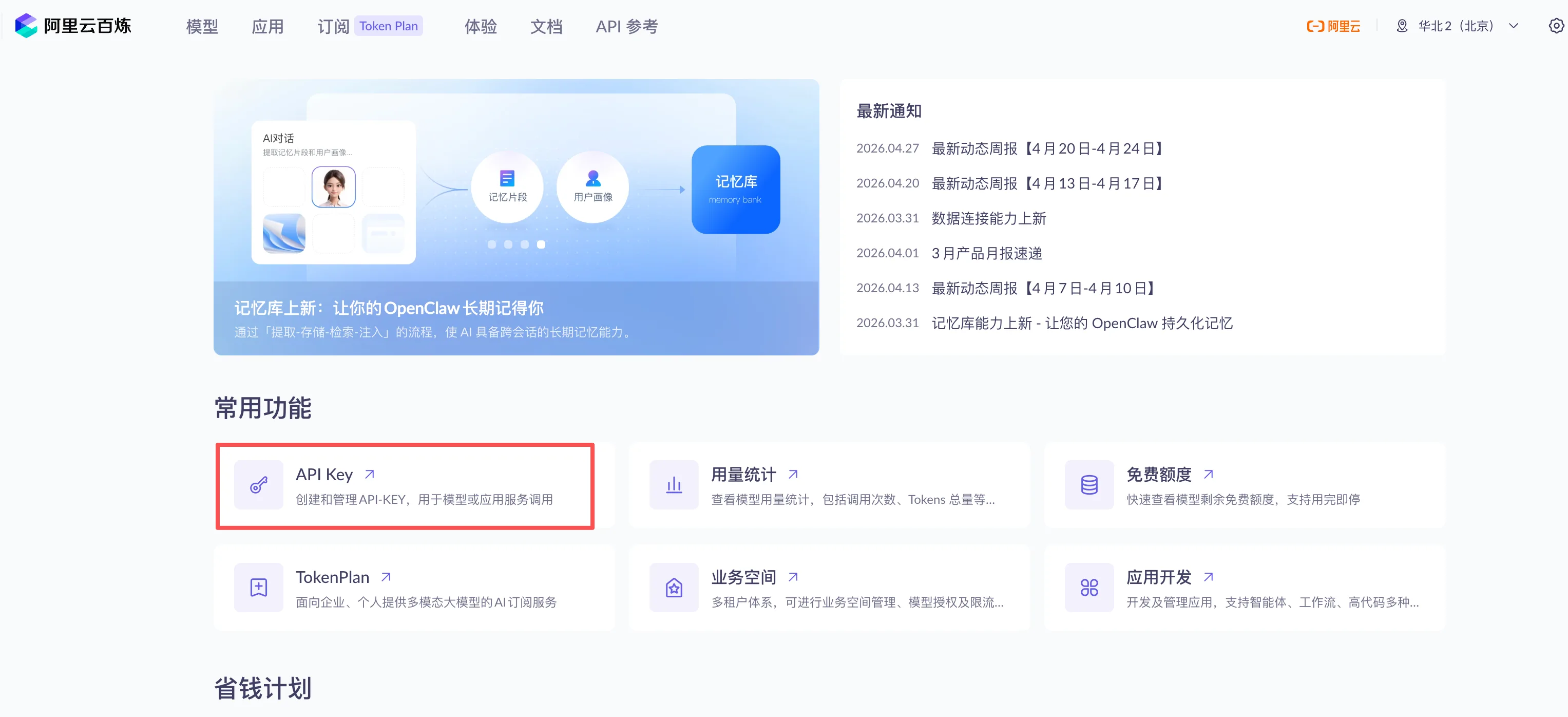Click the 应用开发 four-circle icon
The width and height of the screenshot is (1568, 717).
pyautogui.click(x=1089, y=588)
